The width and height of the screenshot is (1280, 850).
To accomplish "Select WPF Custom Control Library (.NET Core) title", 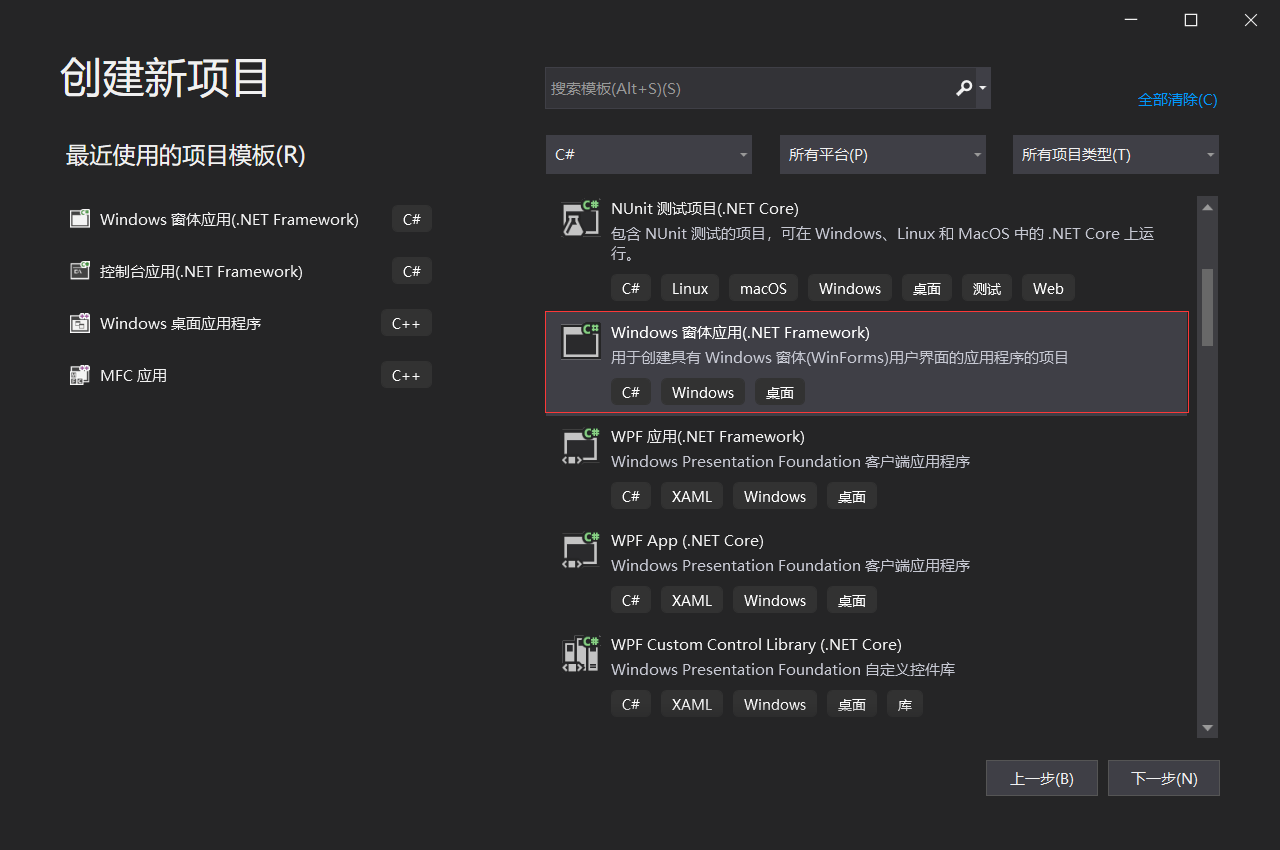I will [756, 645].
